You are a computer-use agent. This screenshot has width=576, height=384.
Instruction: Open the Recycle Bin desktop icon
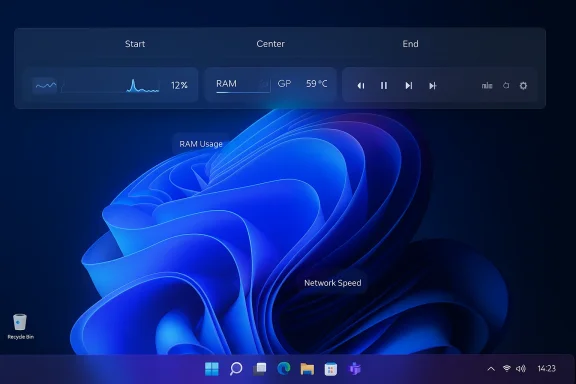point(20,326)
